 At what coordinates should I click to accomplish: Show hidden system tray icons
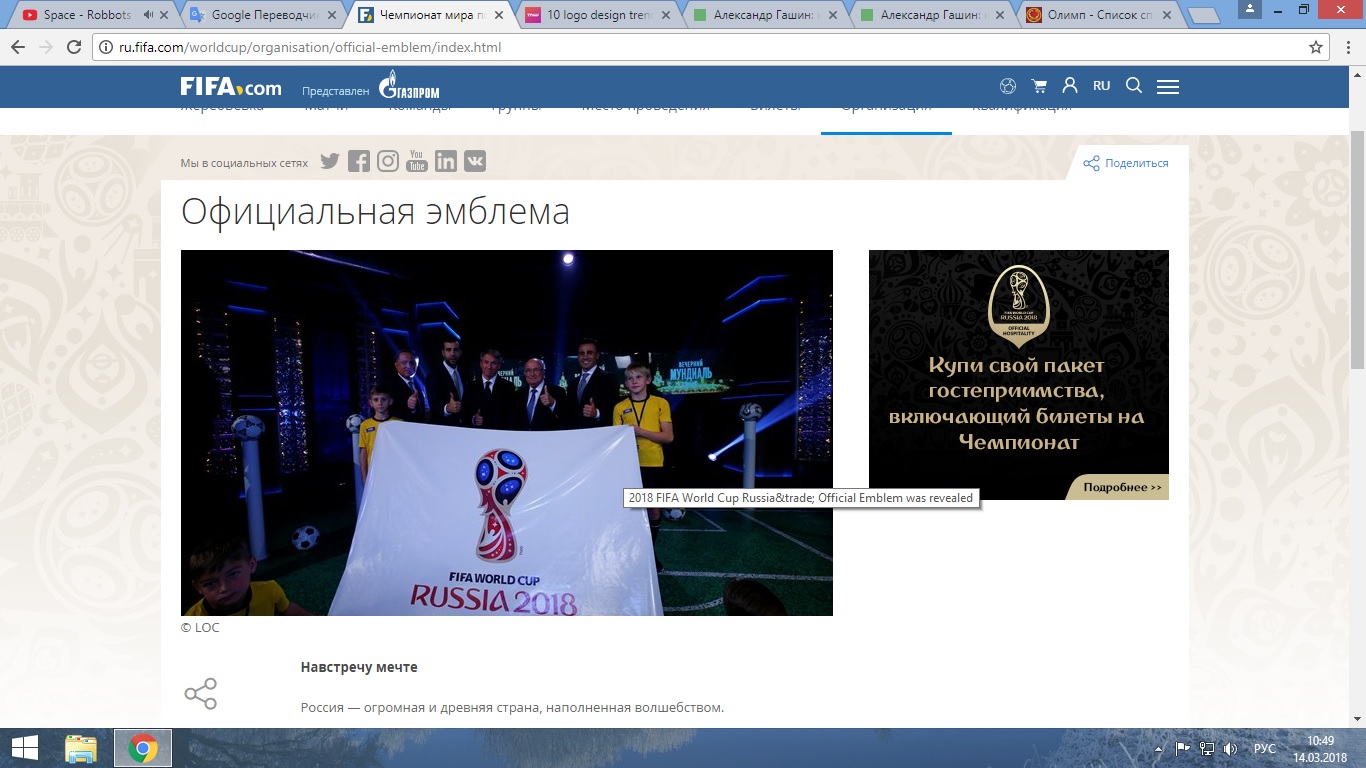pos(1160,748)
